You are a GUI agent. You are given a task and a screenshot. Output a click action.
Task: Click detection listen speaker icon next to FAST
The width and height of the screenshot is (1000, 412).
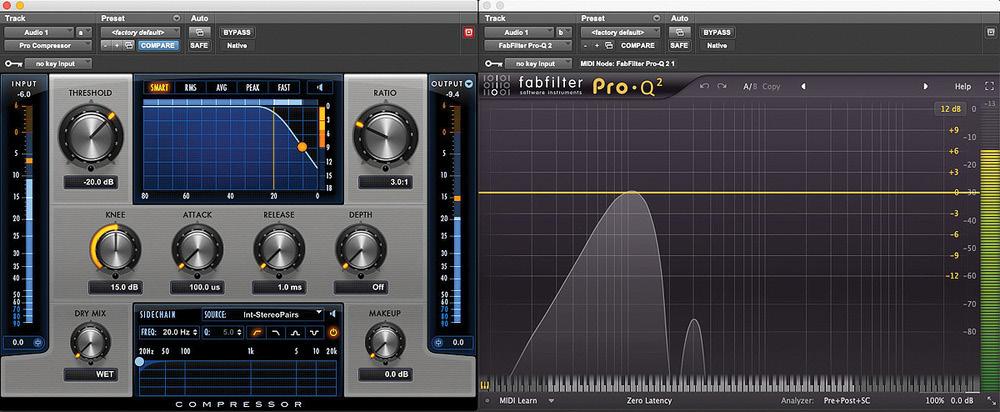[320, 87]
